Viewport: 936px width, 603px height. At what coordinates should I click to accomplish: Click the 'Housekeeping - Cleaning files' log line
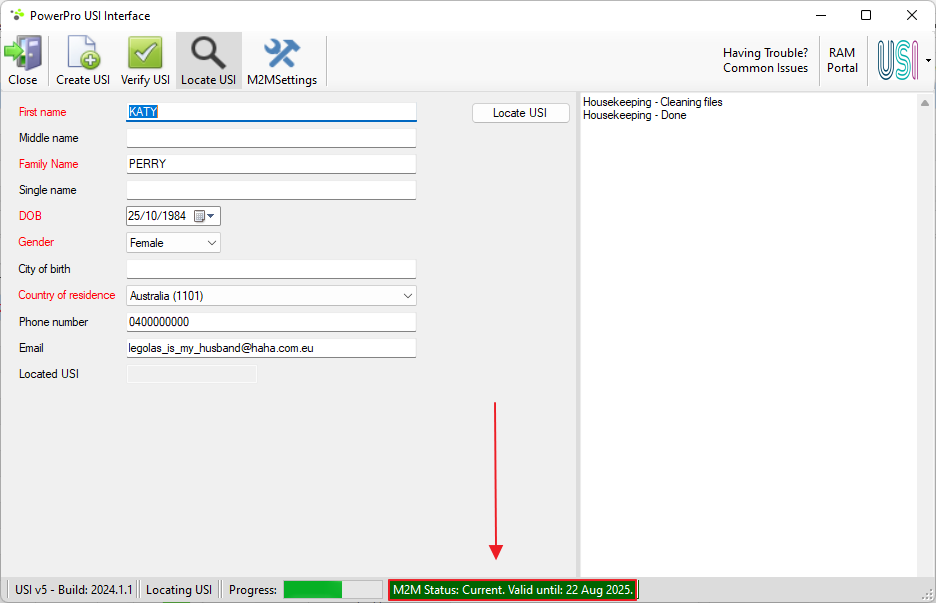point(652,102)
